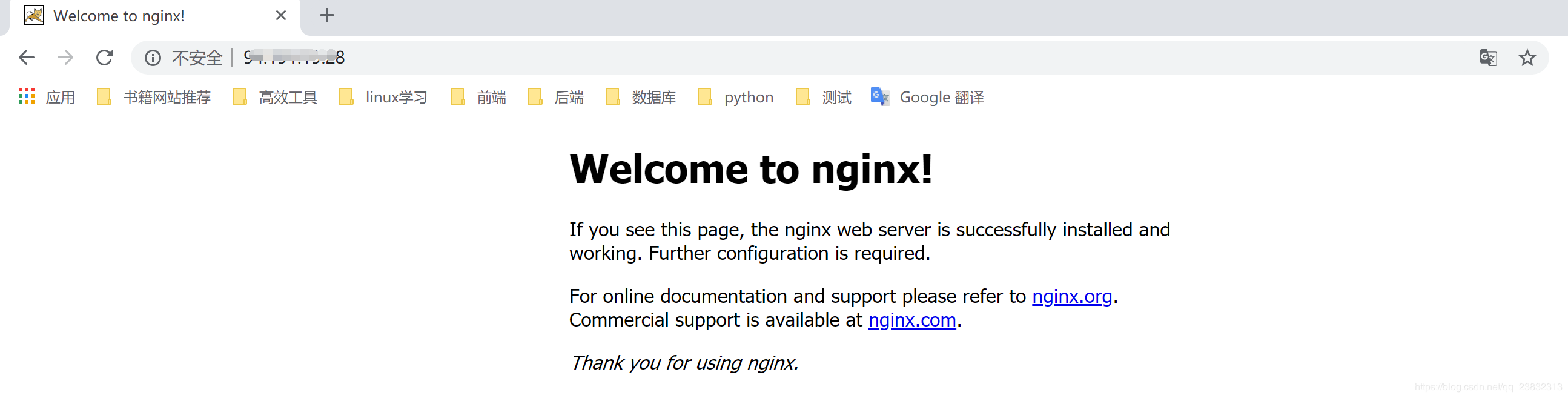Follow the nginx.org link
The height and width of the screenshot is (398, 1568).
point(1072,296)
